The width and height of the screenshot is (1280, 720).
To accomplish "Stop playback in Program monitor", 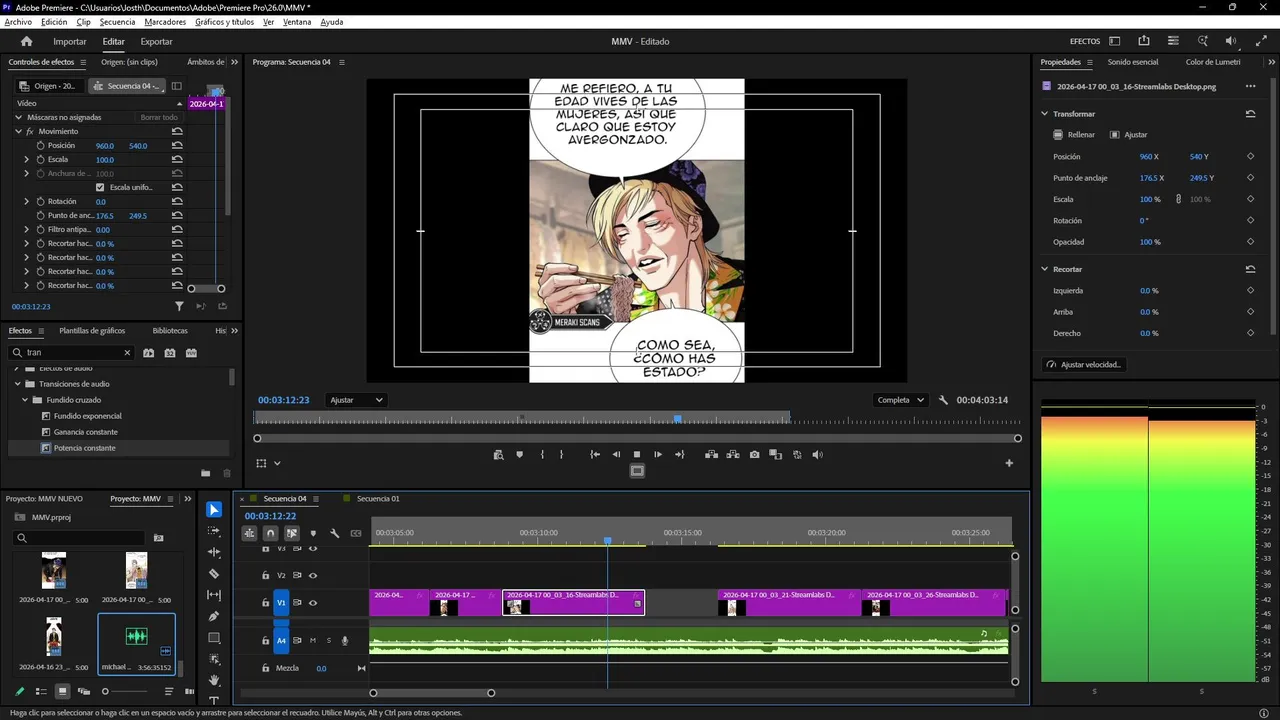I will [637, 455].
